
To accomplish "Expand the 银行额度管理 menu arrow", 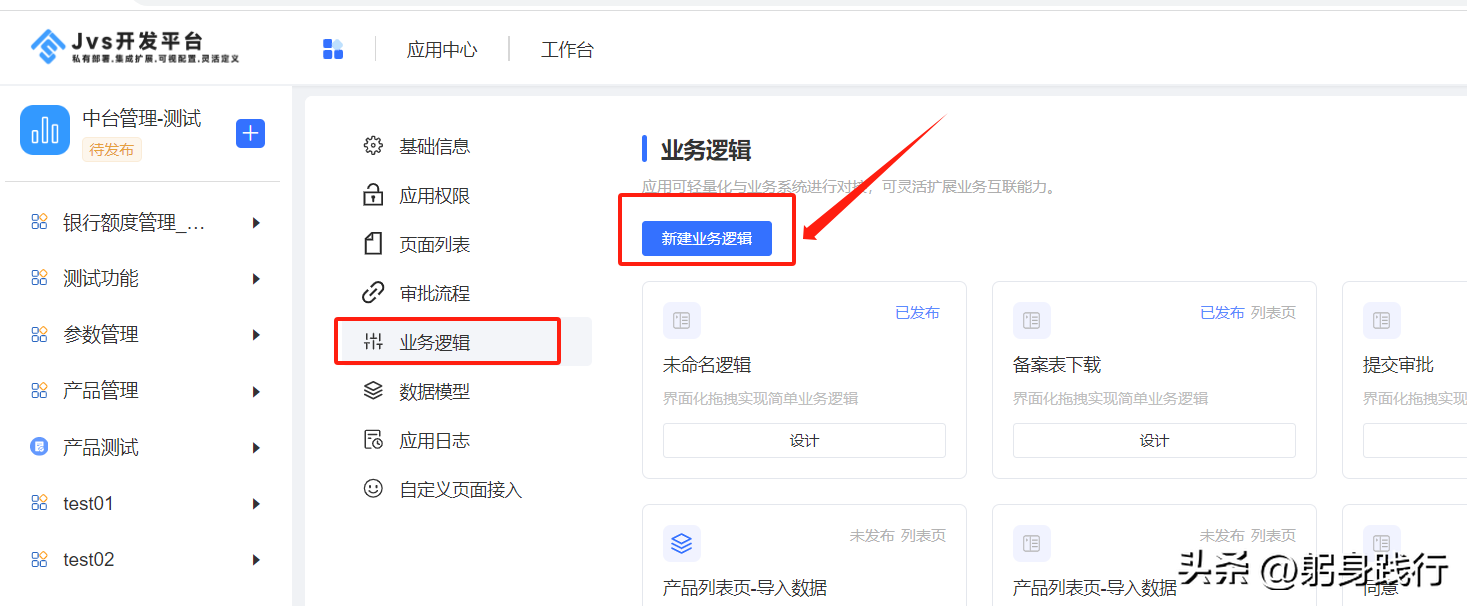I will [x=256, y=223].
